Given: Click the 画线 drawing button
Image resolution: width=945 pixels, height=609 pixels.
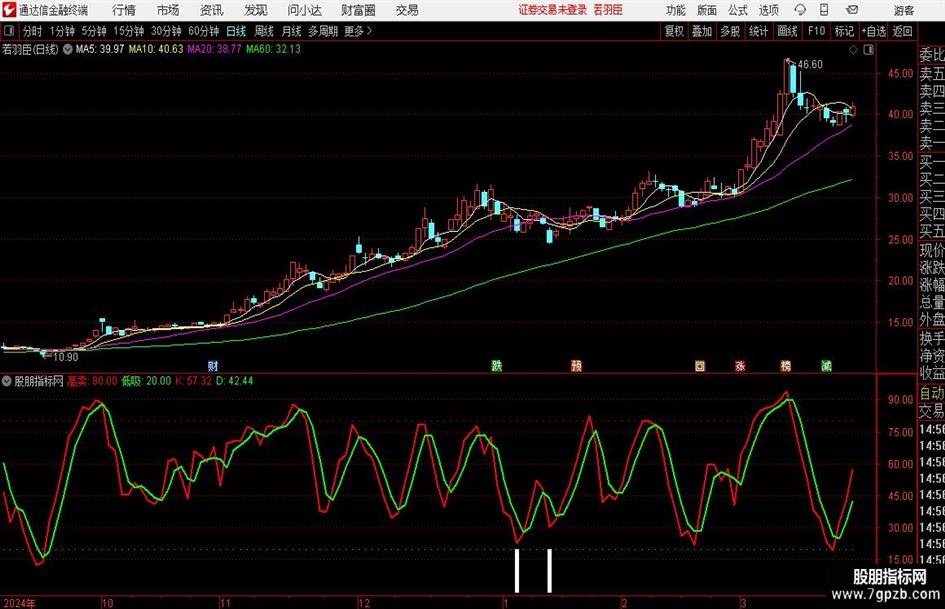Looking at the screenshot, I should (788, 31).
